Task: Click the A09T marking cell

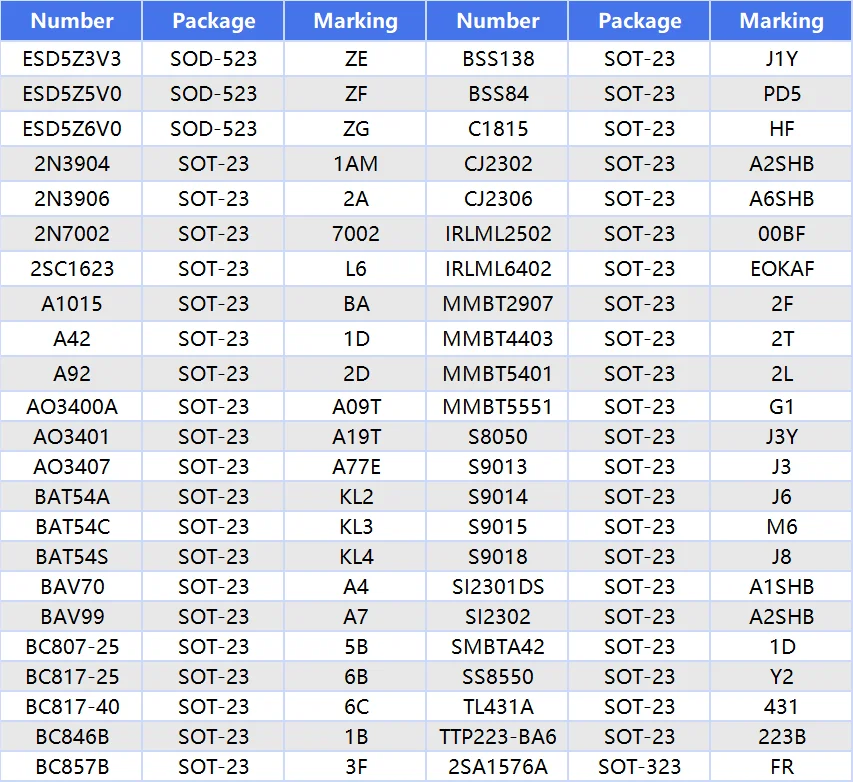Action: [356, 407]
